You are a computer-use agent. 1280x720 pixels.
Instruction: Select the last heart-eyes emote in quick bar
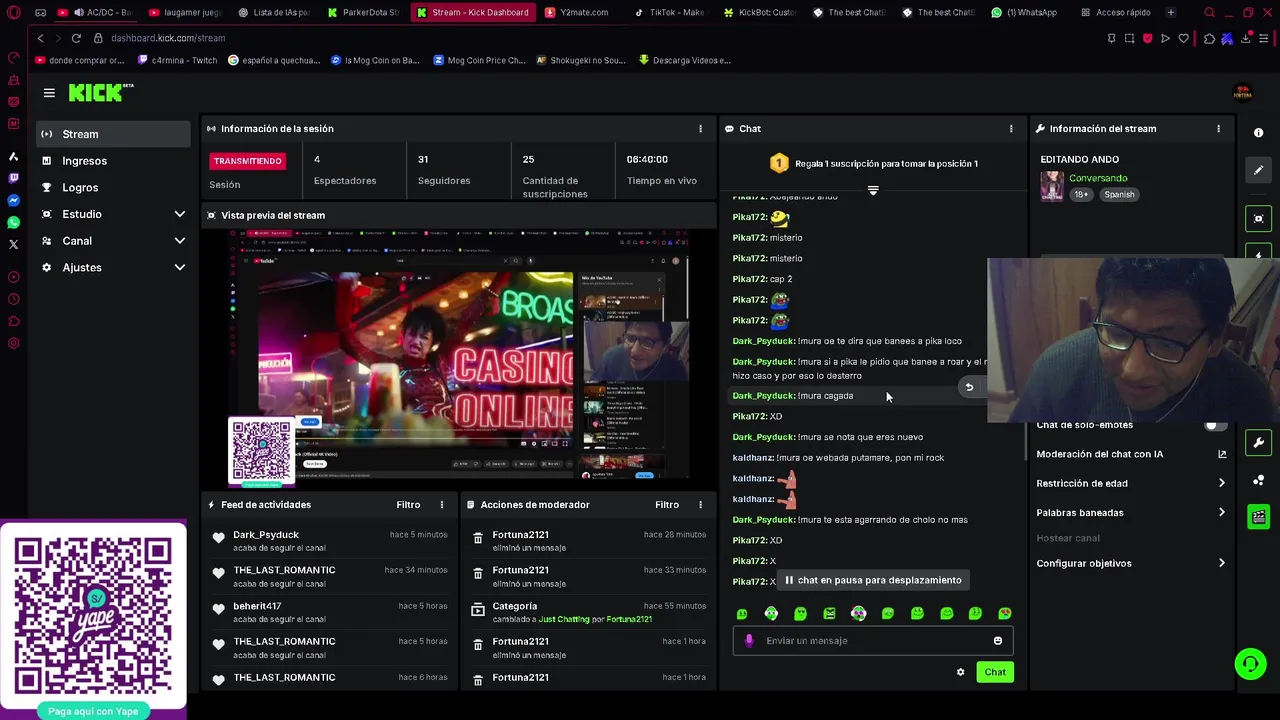click(x=1005, y=614)
